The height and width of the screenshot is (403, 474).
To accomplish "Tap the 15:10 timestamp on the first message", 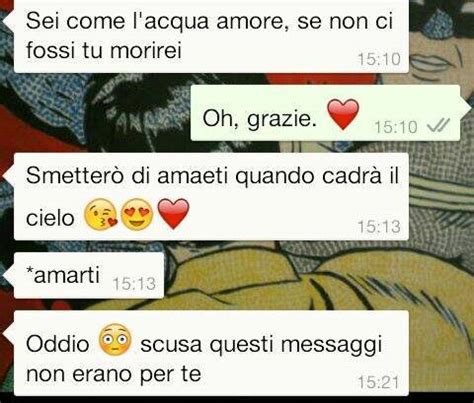I will pyautogui.click(x=379, y=60).
